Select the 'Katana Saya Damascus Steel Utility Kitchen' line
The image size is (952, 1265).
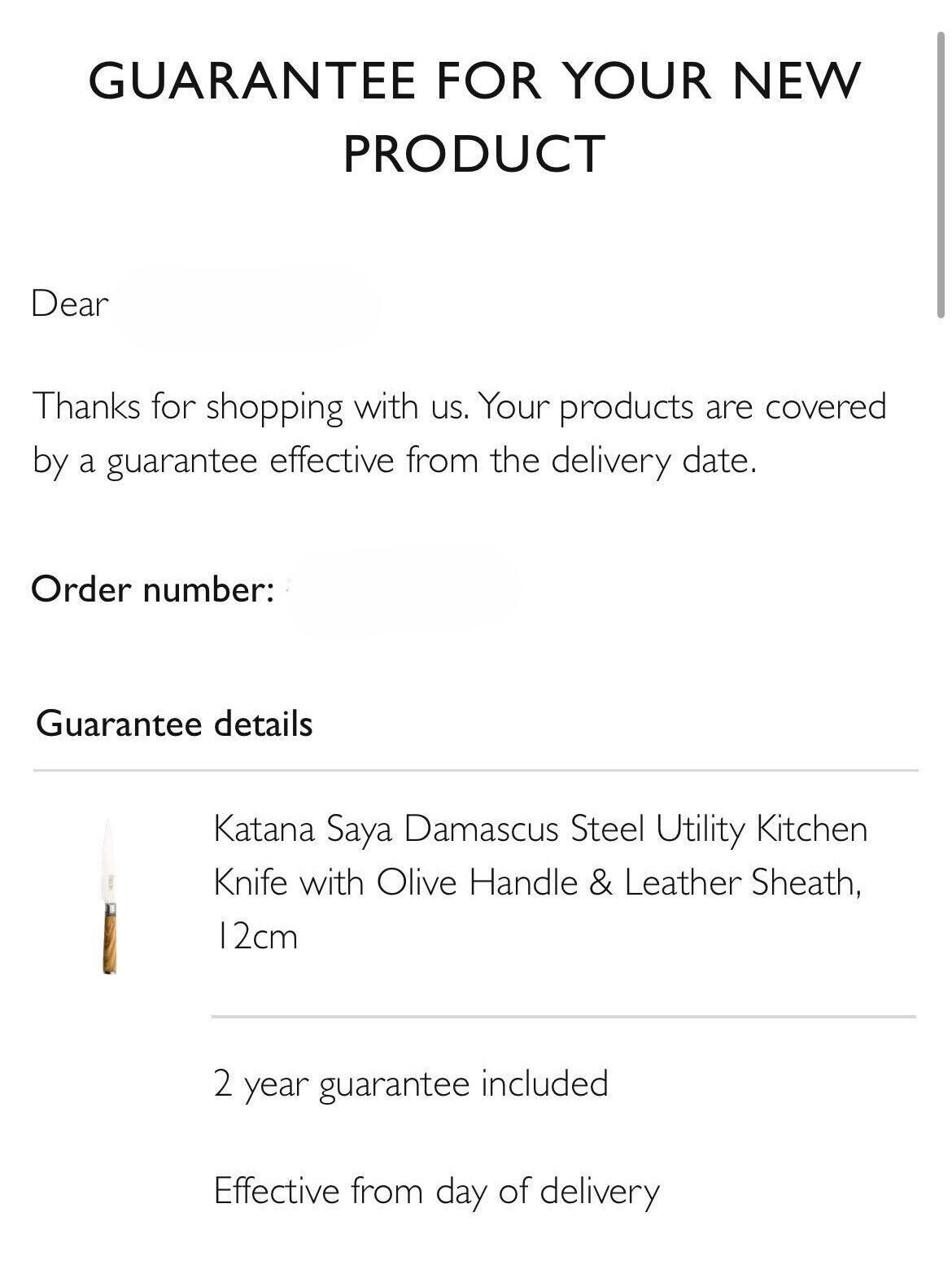pos(540,829)
